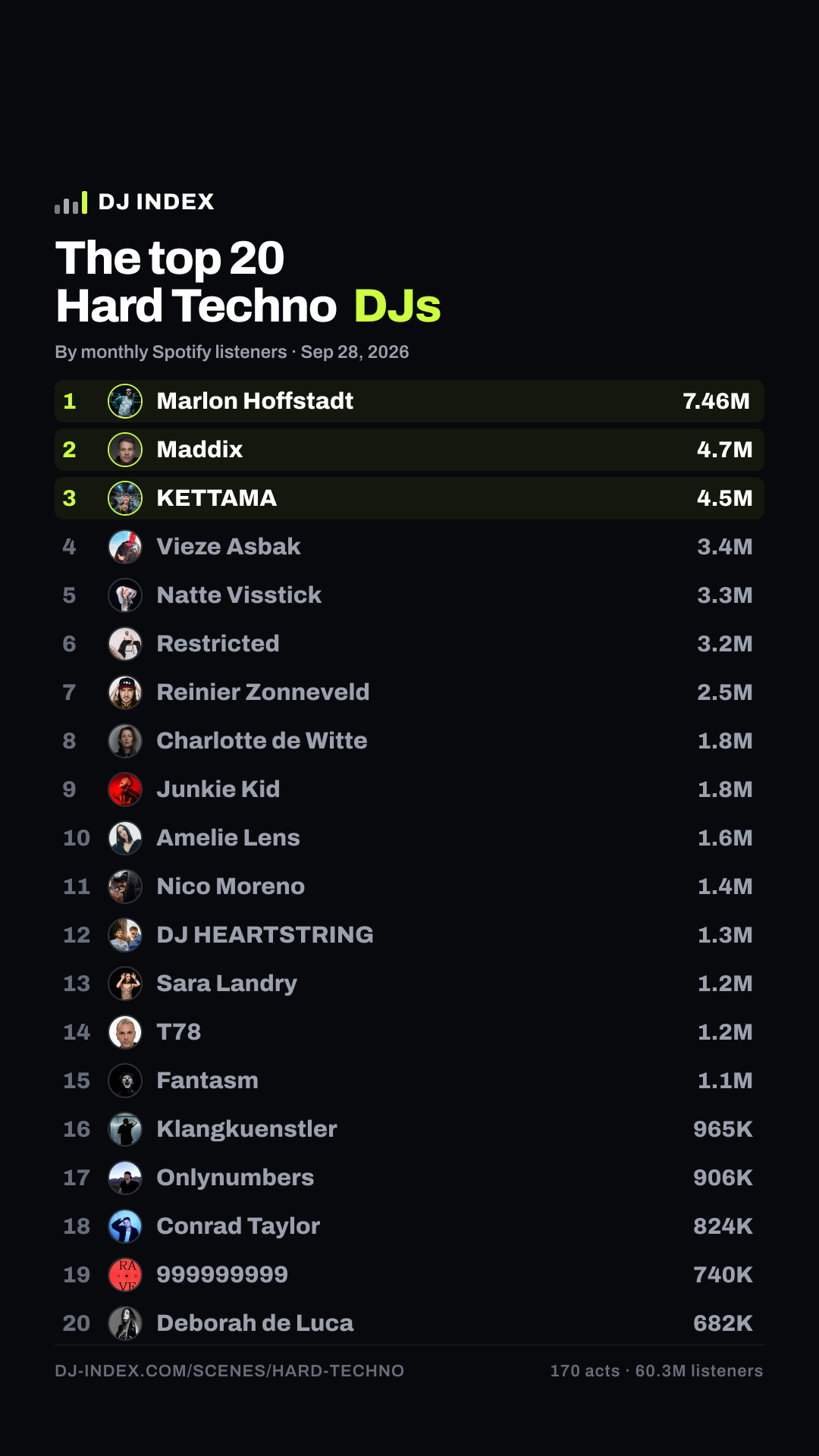This screenshot has height=1456, width=819.
Task: Click the DJ INDEX bar chart logo
Action: [x=71, y=202]
